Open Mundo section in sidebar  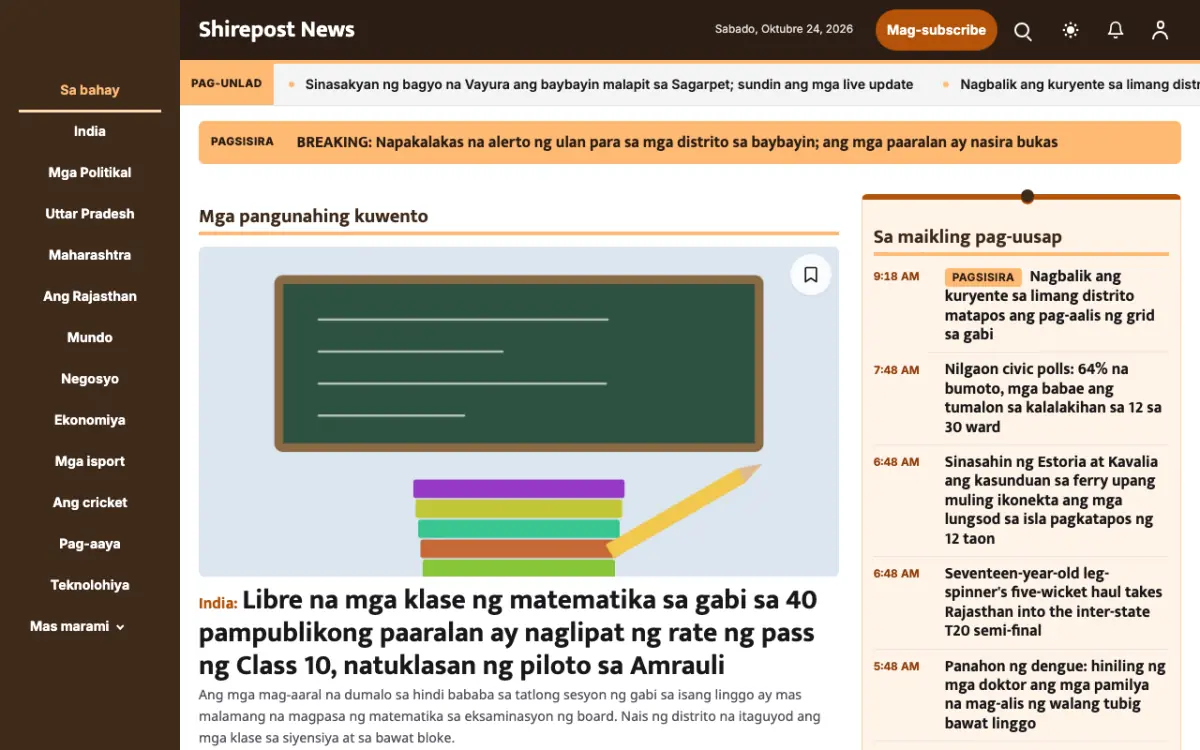click(90, 337)
